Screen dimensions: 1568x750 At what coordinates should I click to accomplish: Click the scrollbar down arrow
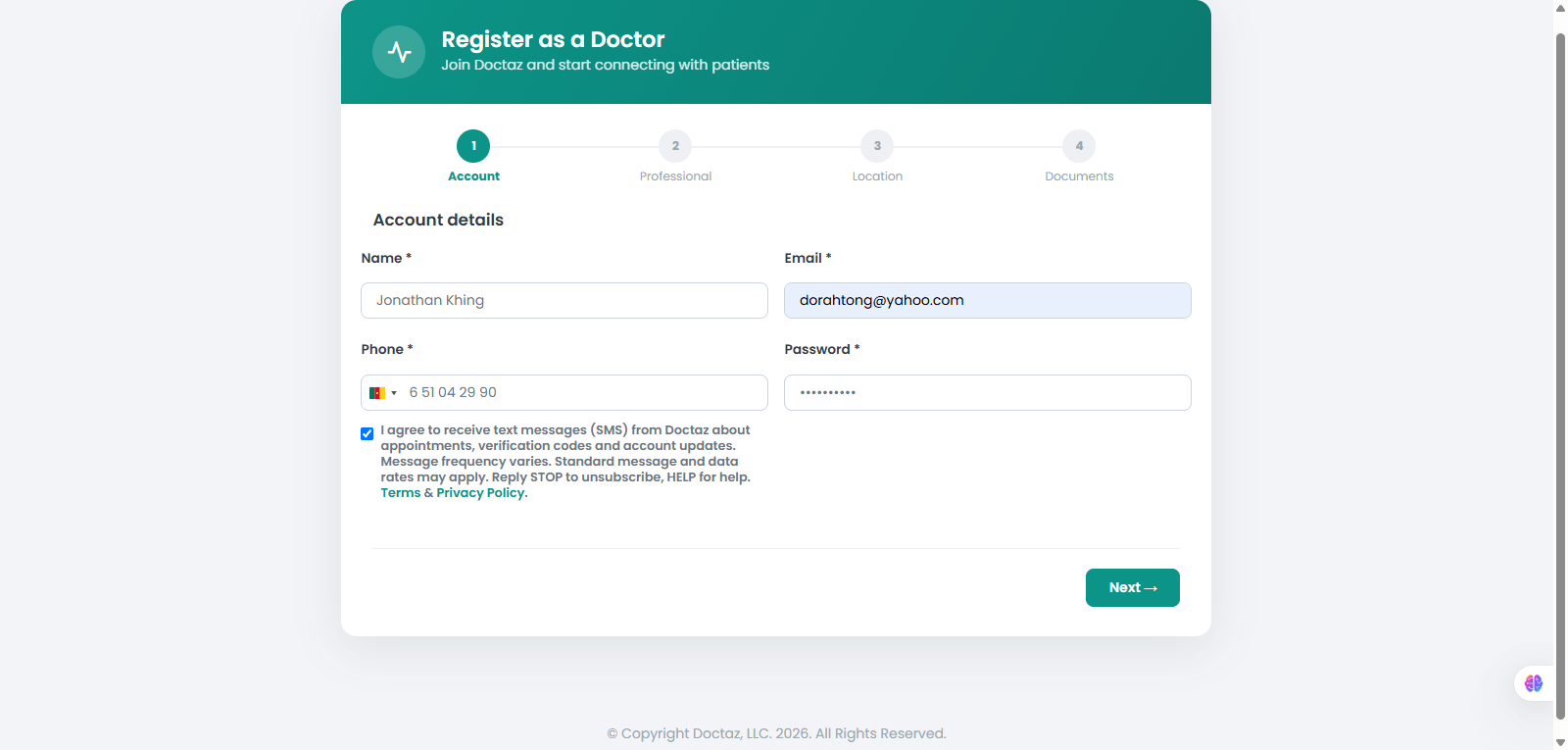[1560, 742]
